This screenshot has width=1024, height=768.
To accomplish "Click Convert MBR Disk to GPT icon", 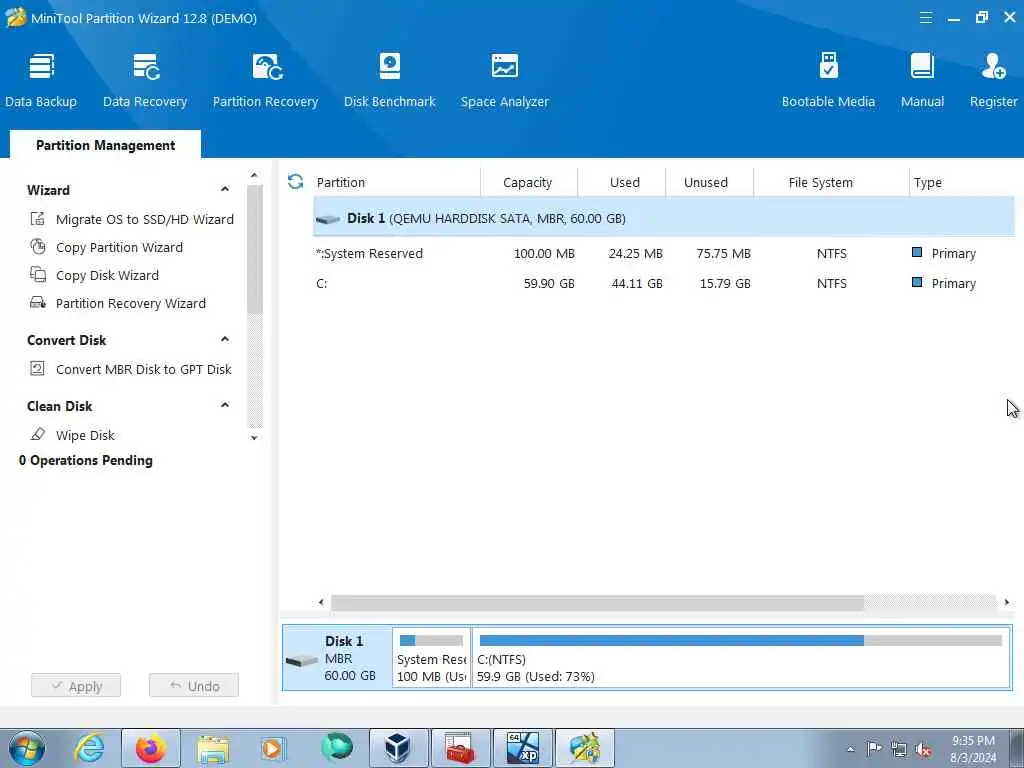I will point(38,369).
